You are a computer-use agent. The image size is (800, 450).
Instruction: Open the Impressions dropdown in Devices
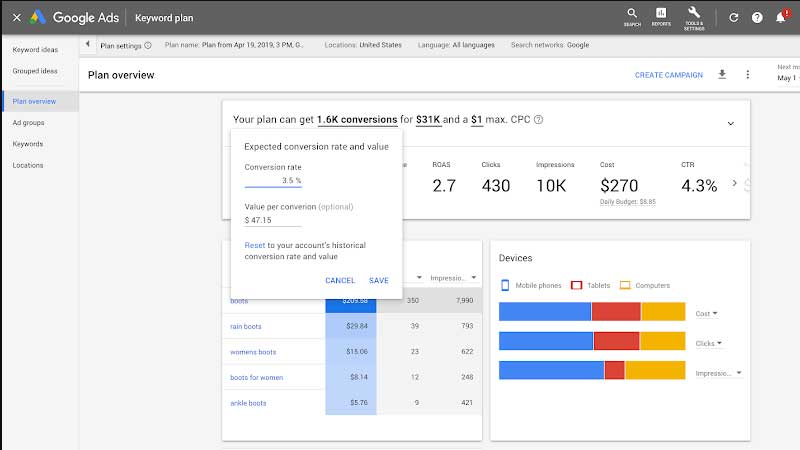click(718, 373)
